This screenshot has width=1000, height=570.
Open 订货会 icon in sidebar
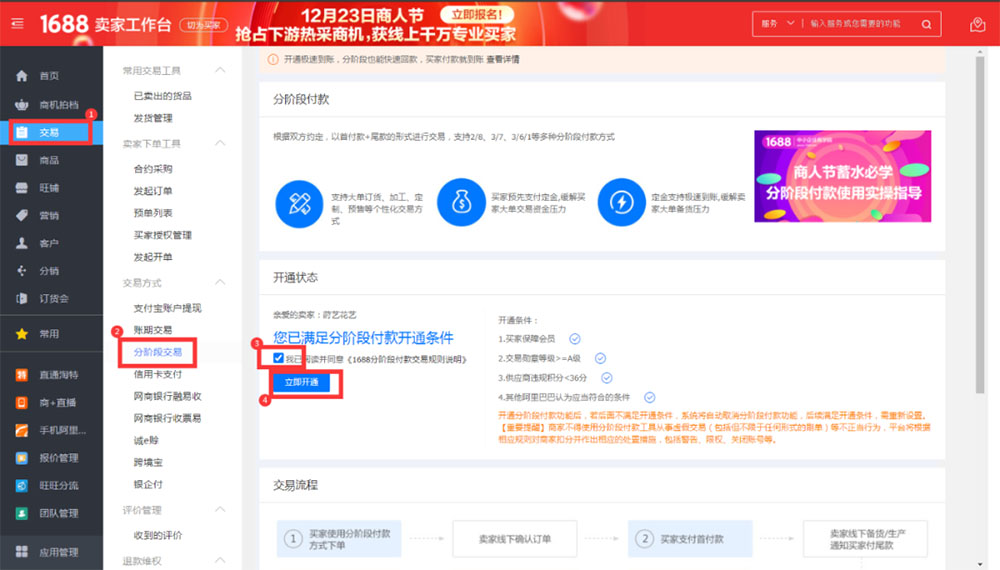pos(22,298)
